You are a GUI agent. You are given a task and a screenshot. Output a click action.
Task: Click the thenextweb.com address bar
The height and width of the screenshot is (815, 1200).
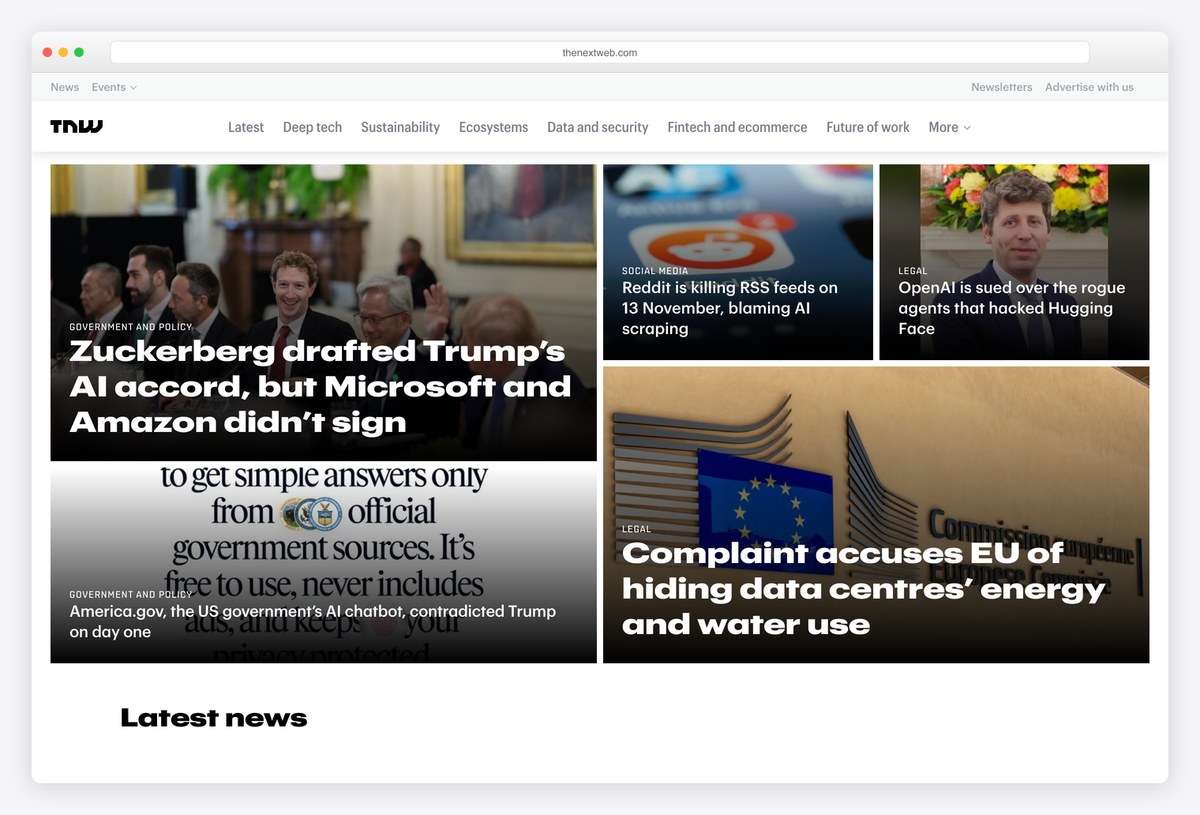(x=600, y=52)
